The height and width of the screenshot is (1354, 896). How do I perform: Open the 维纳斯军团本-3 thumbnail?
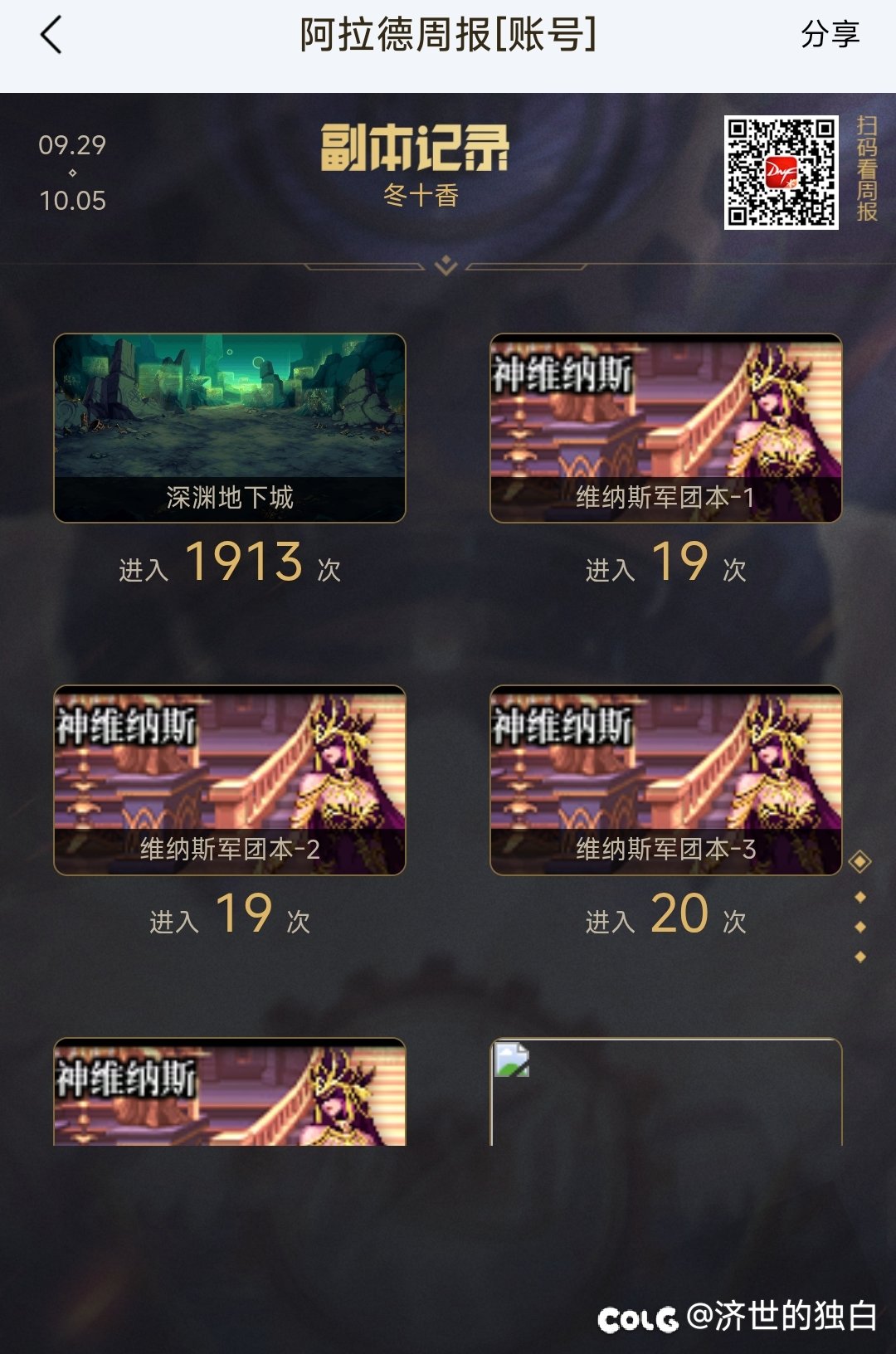coord(666,780)
